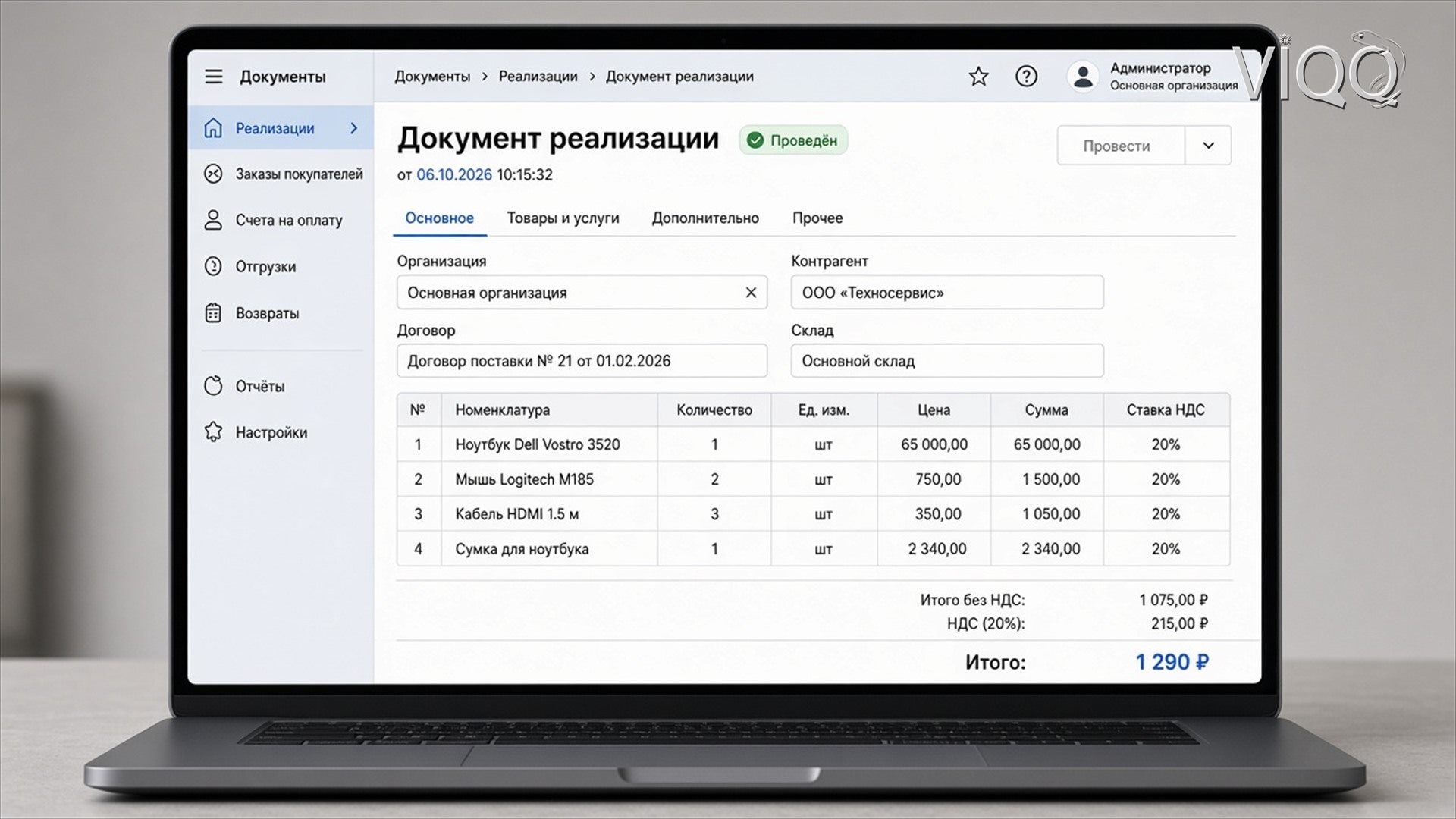Click the Администратор user avatar icon
Screen dimensions: 1456x819
tap(1083, 77)
